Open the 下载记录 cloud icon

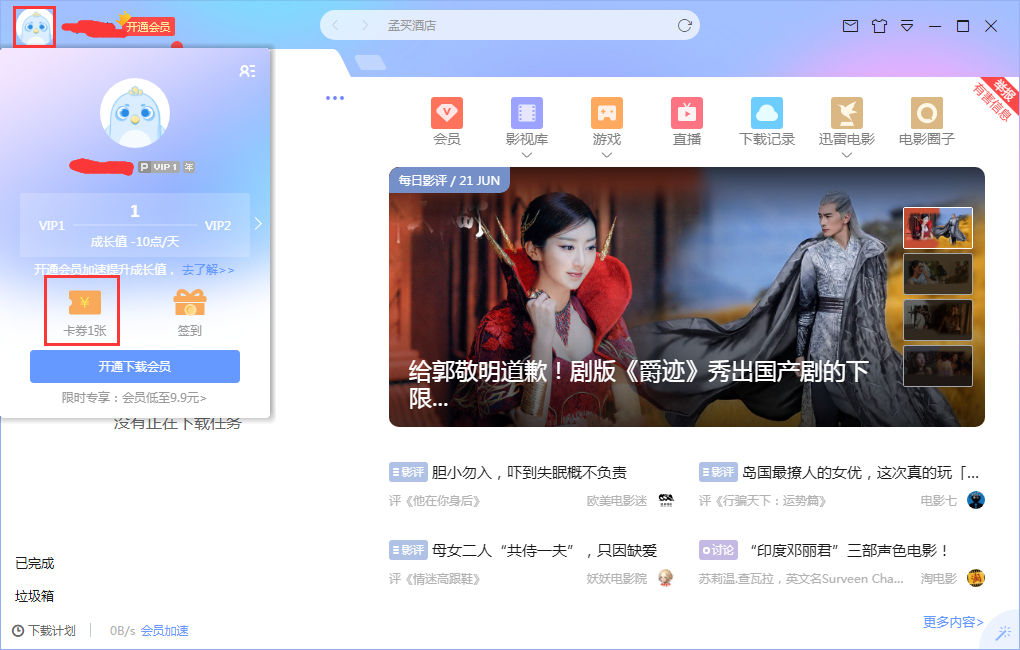pos(767,113)
